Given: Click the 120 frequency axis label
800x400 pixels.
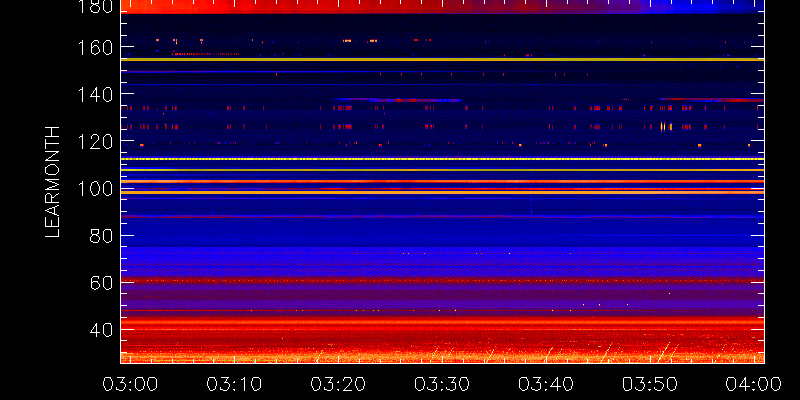Looking at the screenshot, I should 95,142.
